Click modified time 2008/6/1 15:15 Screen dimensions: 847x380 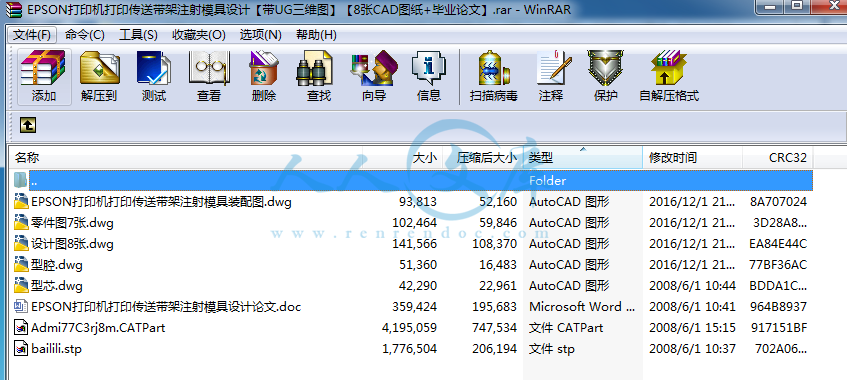[693, 328]
